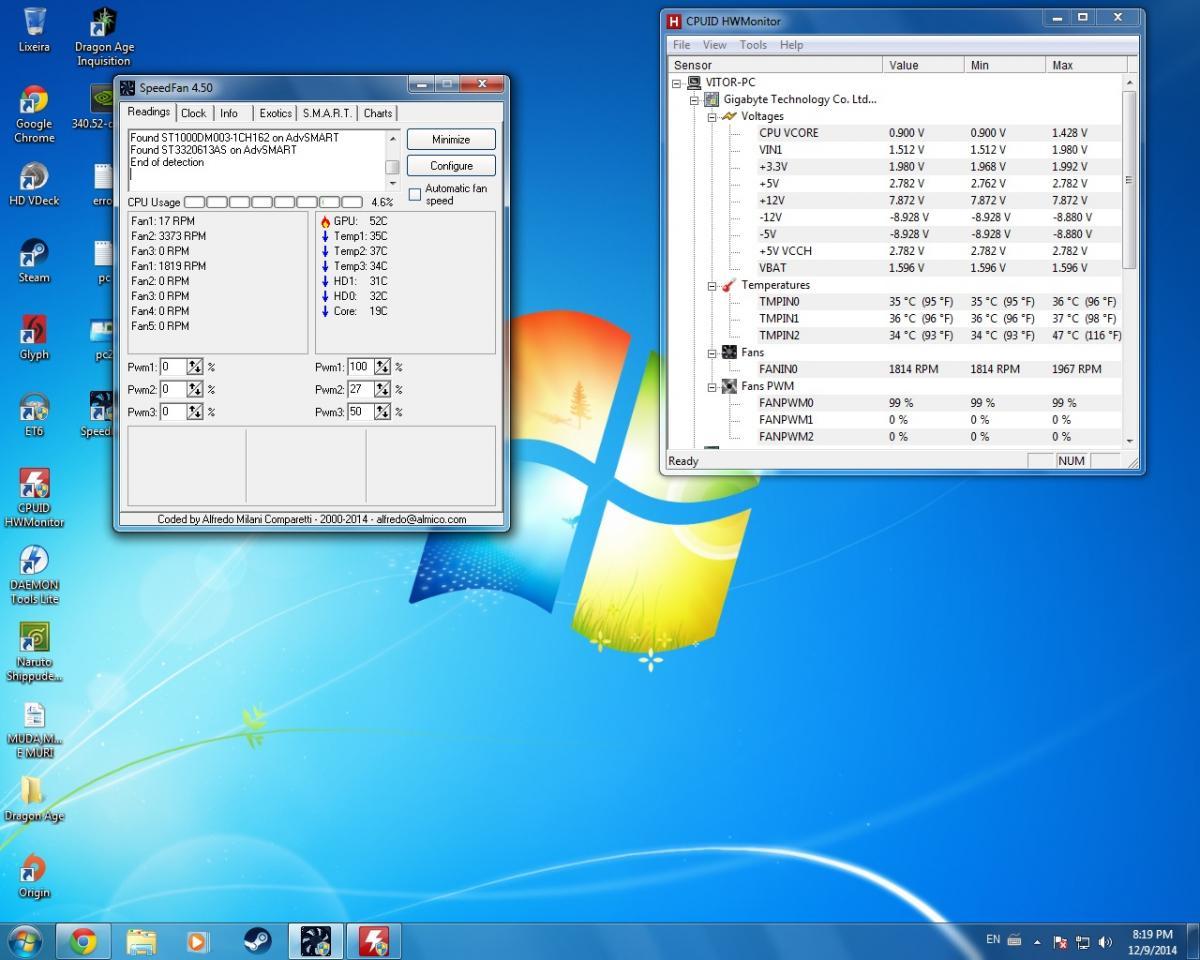Open the Naruto Shippuden desktop shortcut
Image resolution: width=1200 pixels, height=960 pixels.
click(x=34, y=652)
